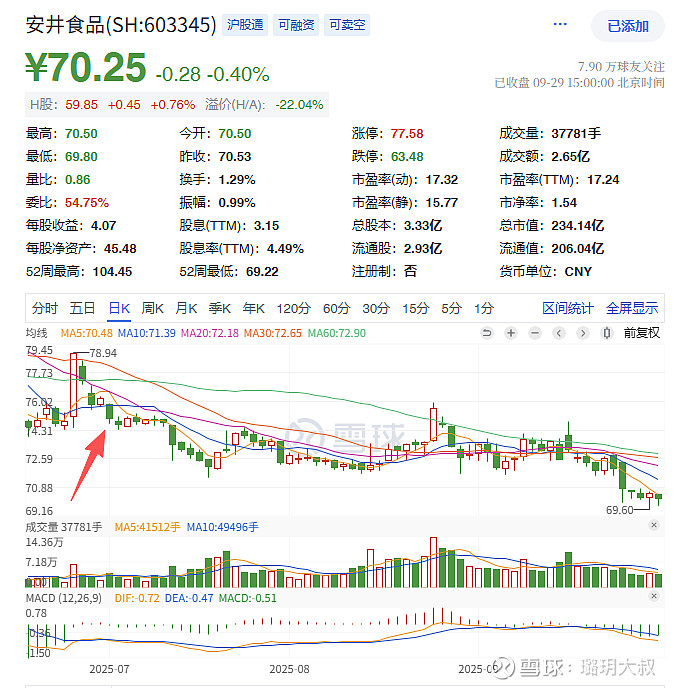This screenshot has width=675, height=688.
Task: Click the MA10:71.39 legend label
Action: (x=147, y=333)
